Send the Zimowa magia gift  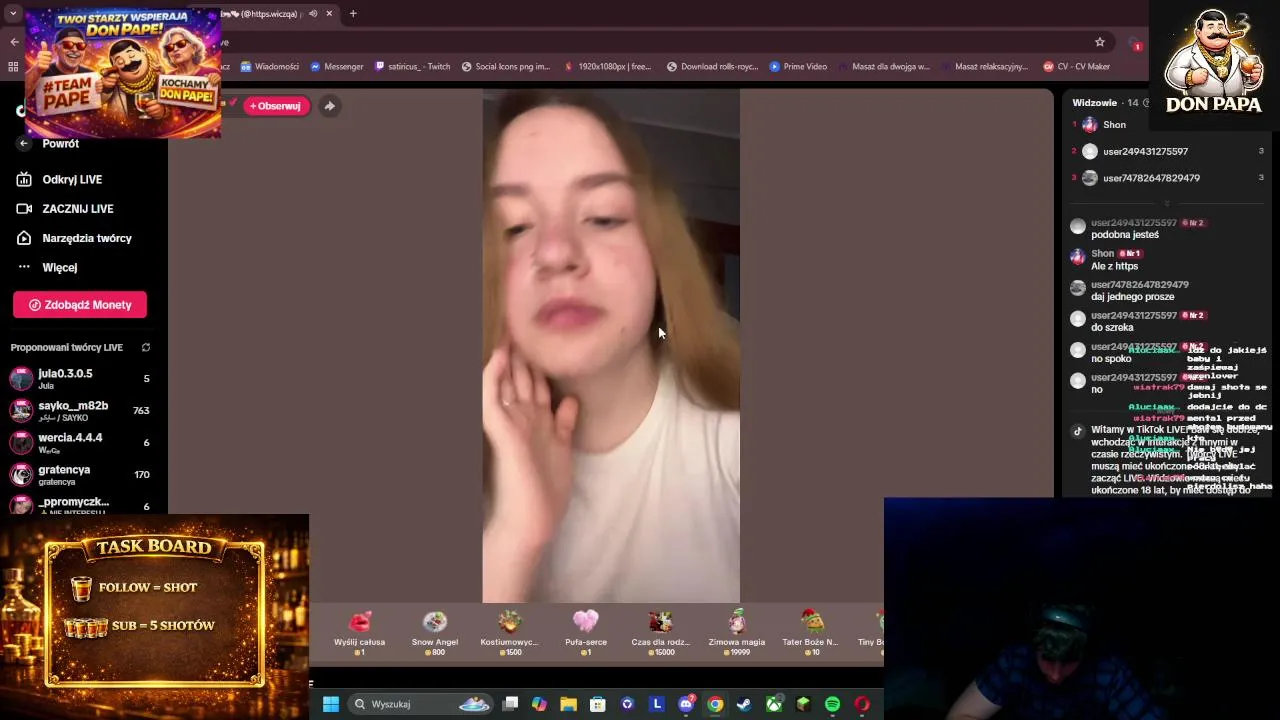tap(737, 633)
